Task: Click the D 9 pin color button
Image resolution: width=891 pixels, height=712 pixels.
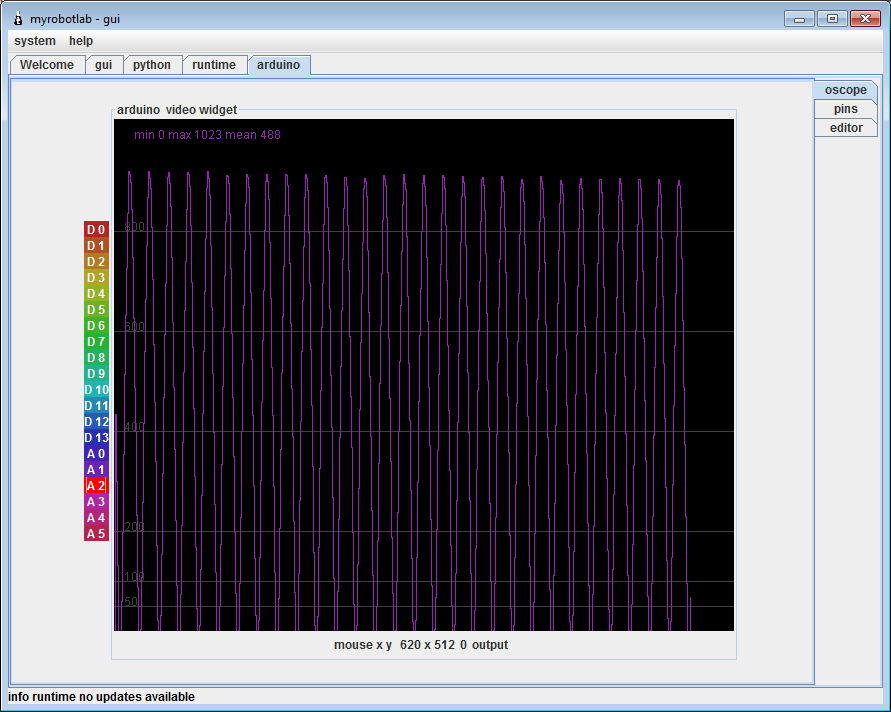Action: point(97,373)
